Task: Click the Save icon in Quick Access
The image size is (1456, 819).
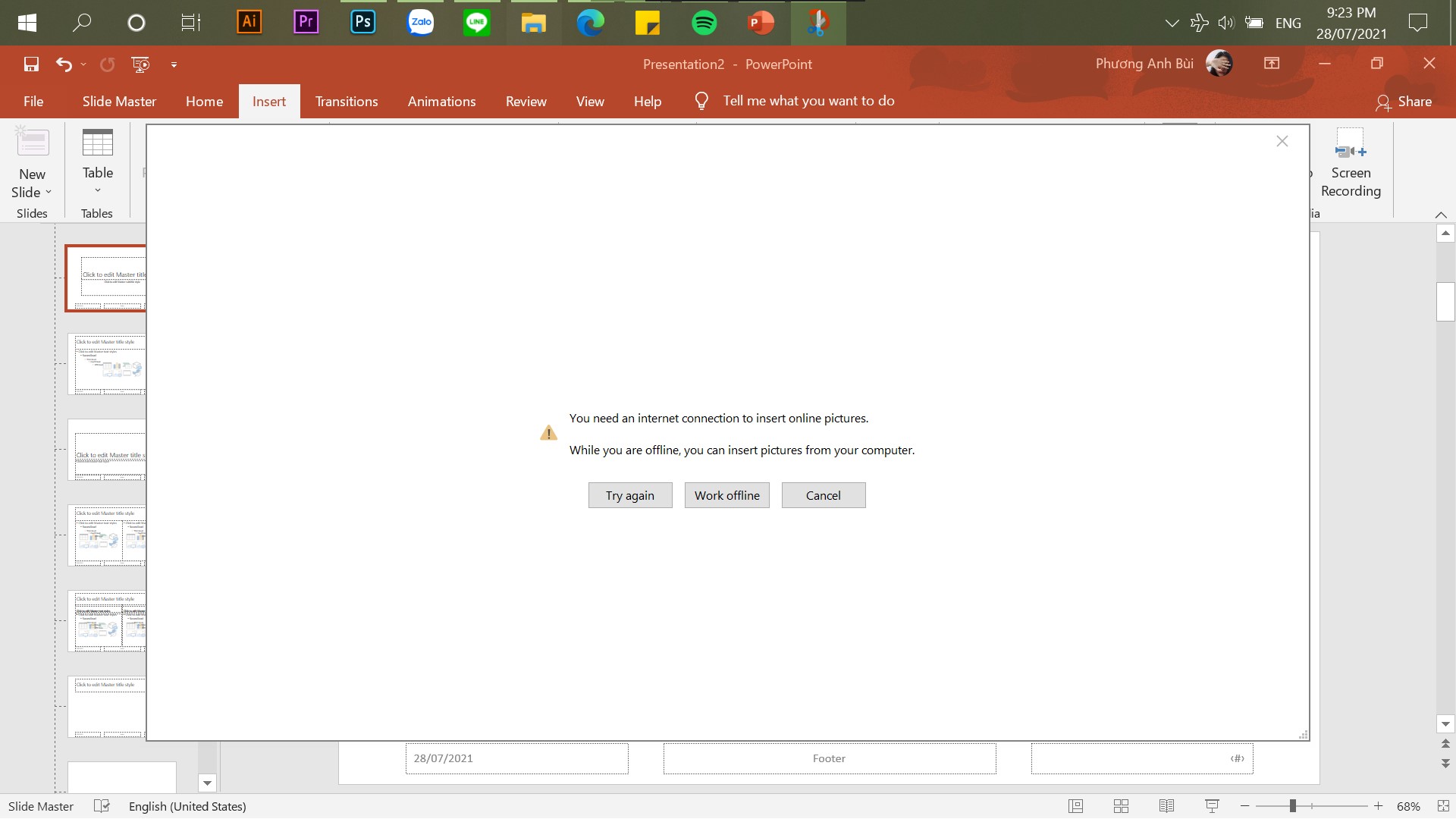Action: tap(31, 63)
